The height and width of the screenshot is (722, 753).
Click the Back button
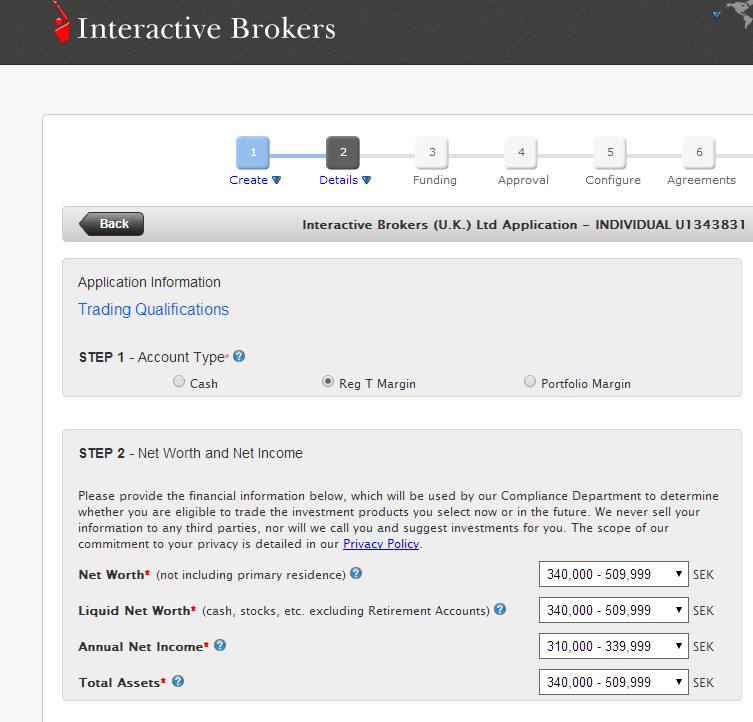tap(111, 224)
